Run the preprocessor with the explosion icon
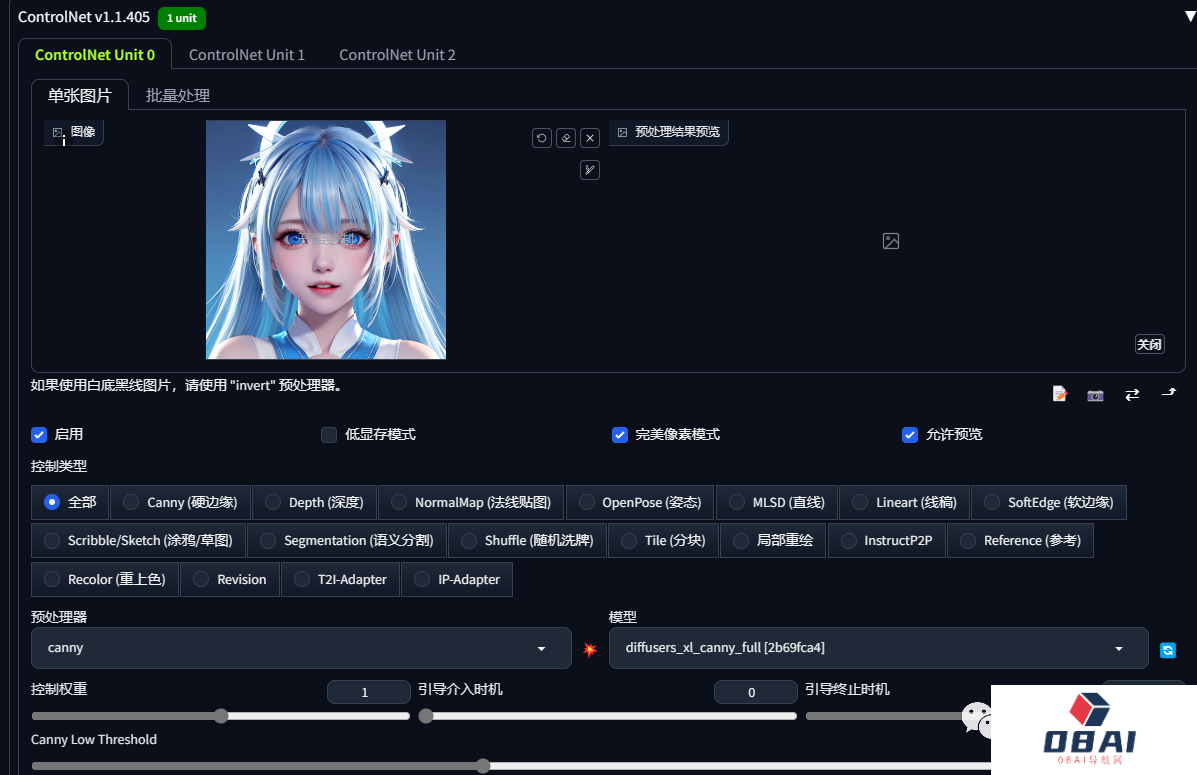Viewport: 1197px width, 775px height. coord(590,649)
